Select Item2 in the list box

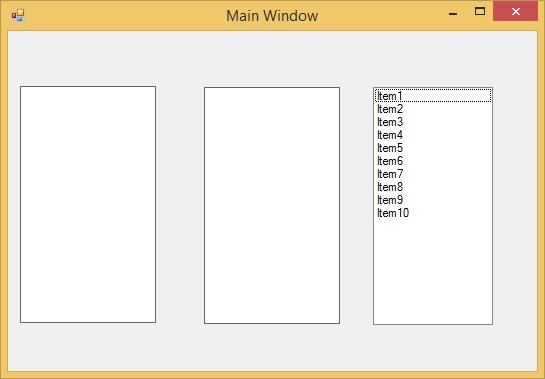point(433,109)
